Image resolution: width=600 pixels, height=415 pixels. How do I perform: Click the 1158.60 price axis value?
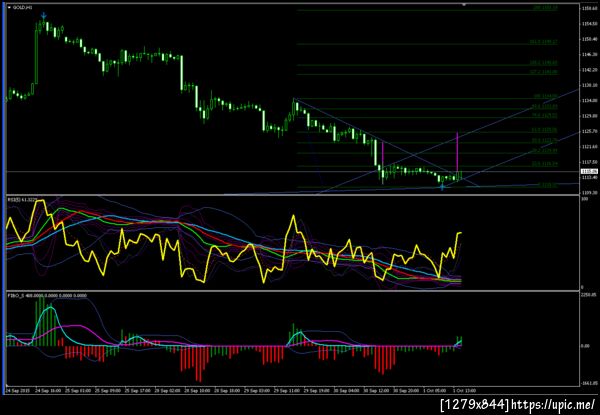[589, 8]
